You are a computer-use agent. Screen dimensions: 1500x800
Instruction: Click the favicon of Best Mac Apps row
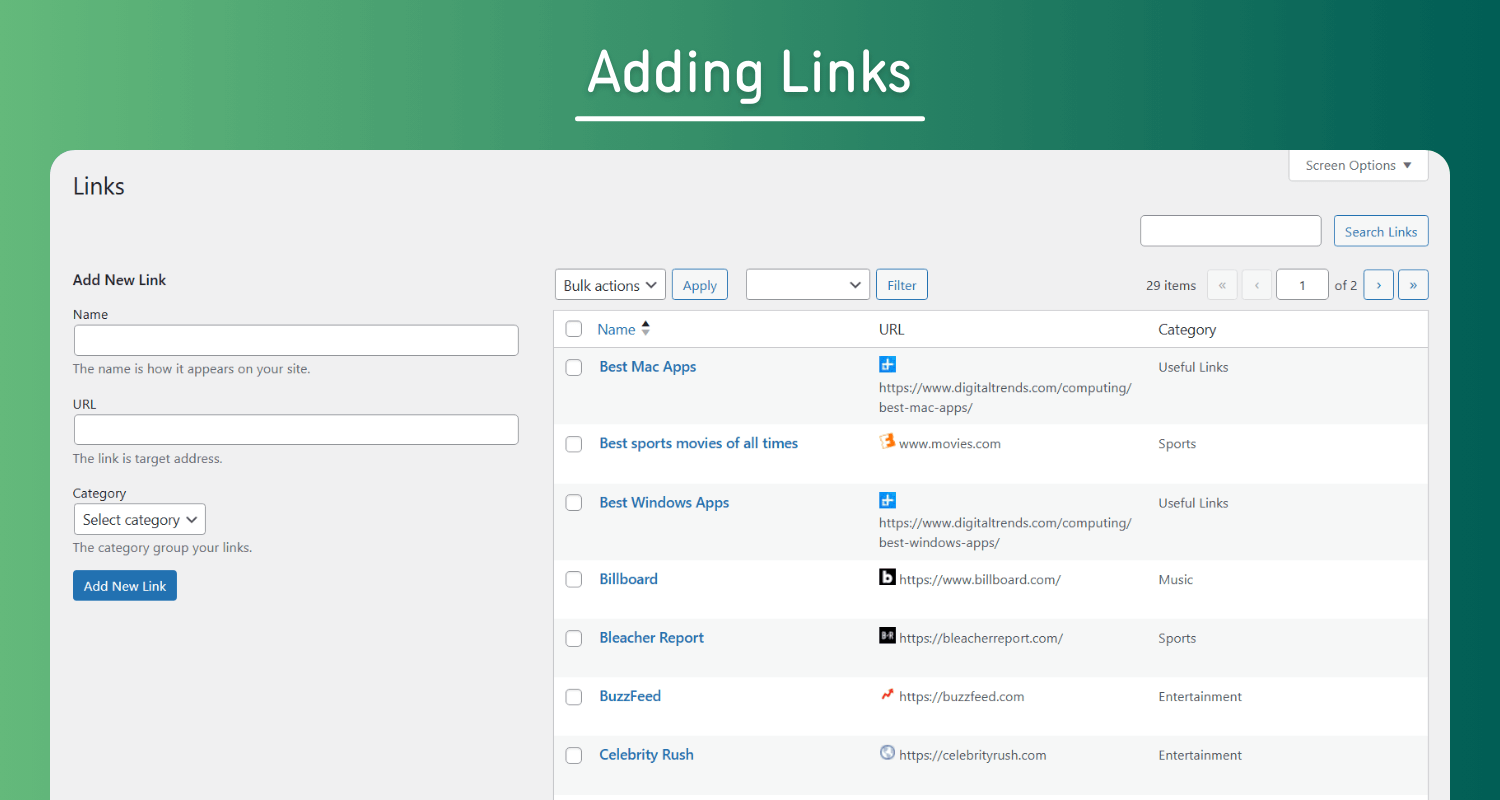coord(887,364)
